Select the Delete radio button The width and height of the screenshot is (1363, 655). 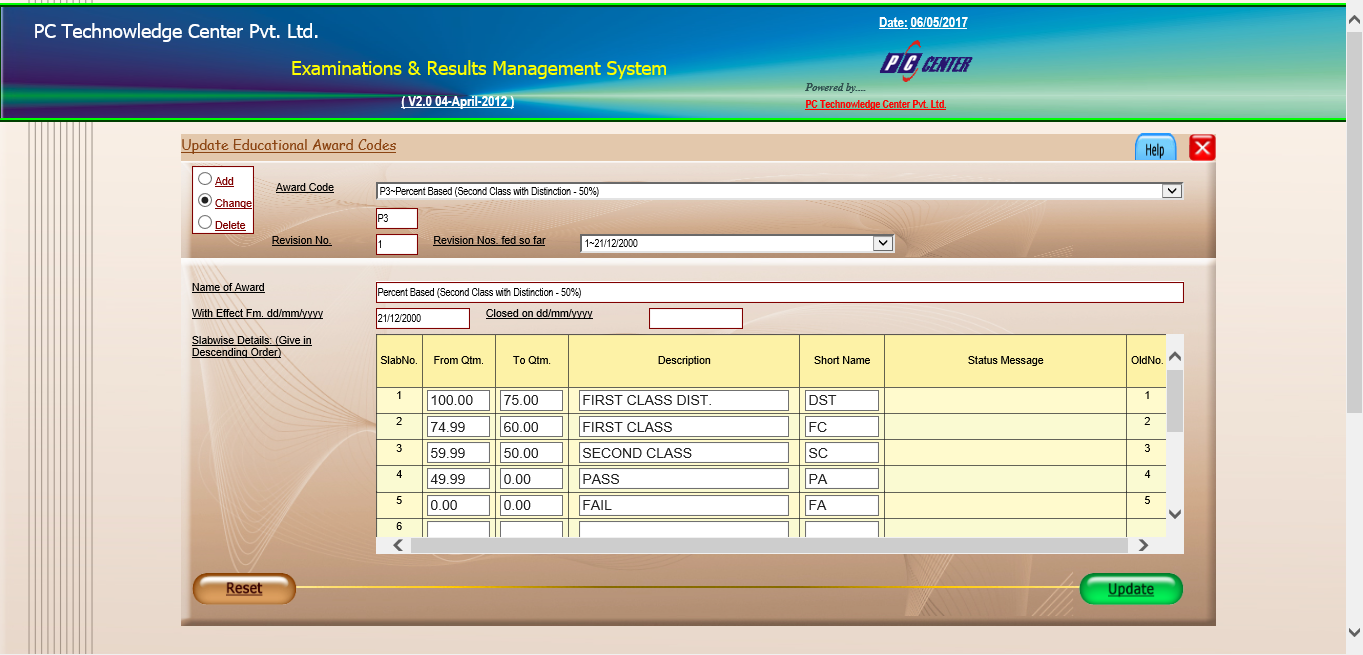[x=205, y=223]
